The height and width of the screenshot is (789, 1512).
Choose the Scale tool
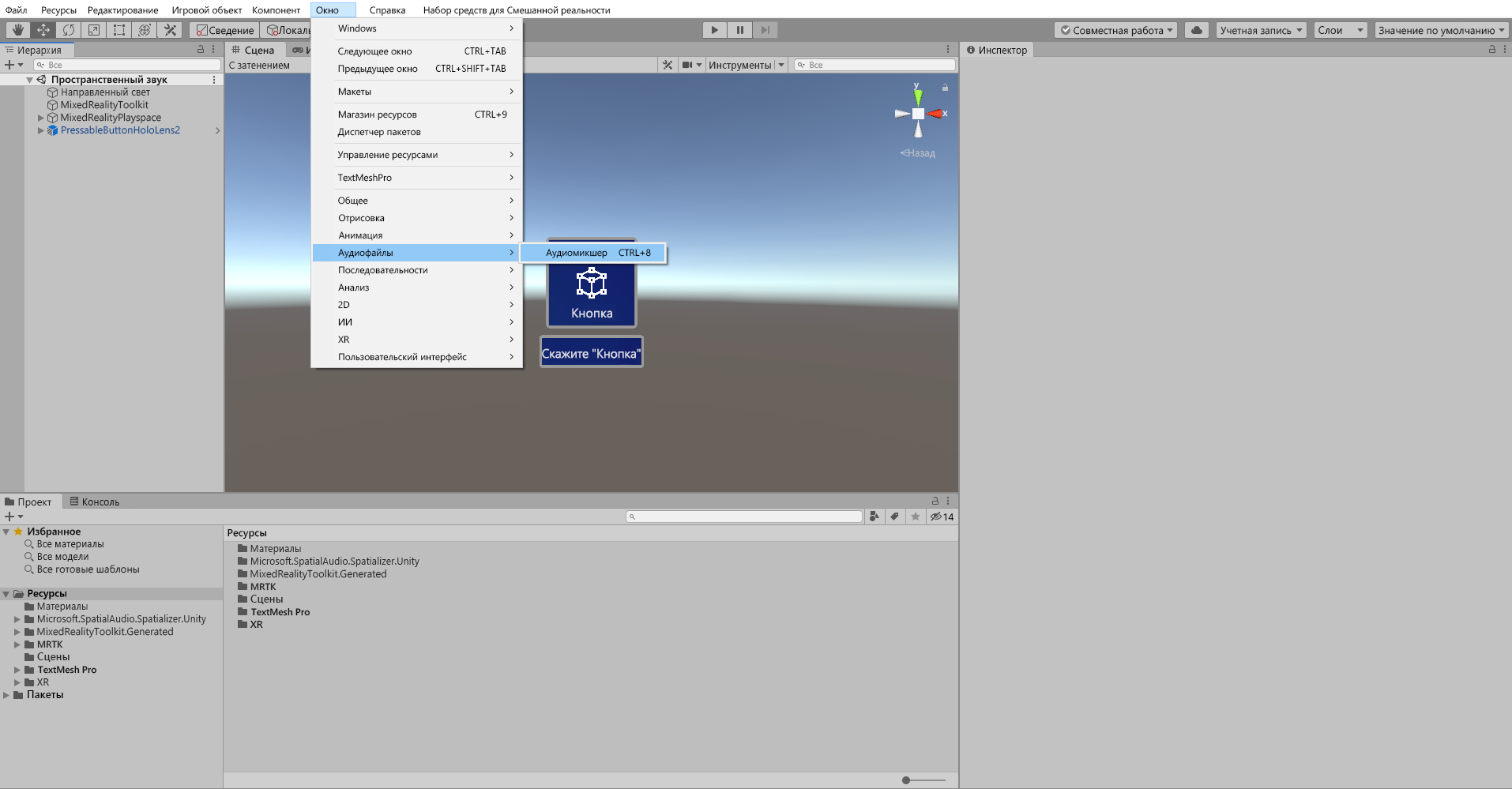coord(94,29)
